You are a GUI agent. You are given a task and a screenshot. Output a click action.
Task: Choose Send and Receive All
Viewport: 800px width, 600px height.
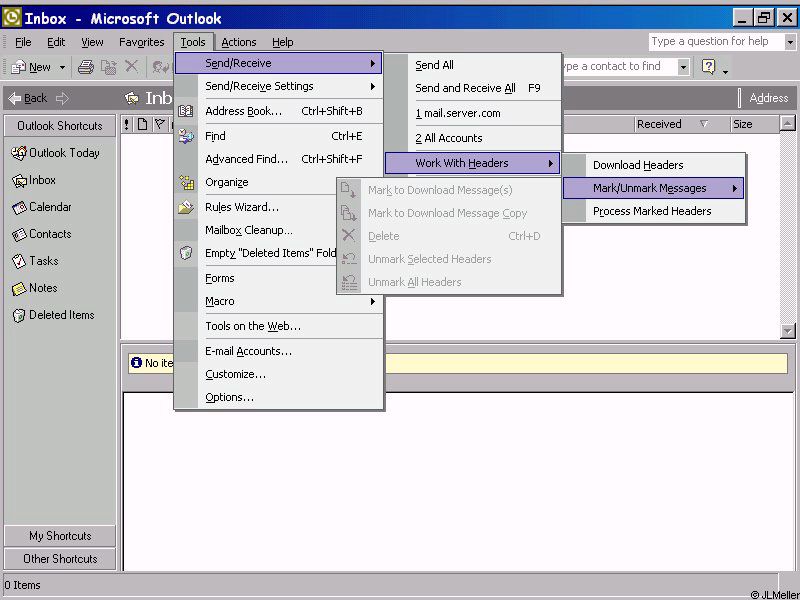465,88
